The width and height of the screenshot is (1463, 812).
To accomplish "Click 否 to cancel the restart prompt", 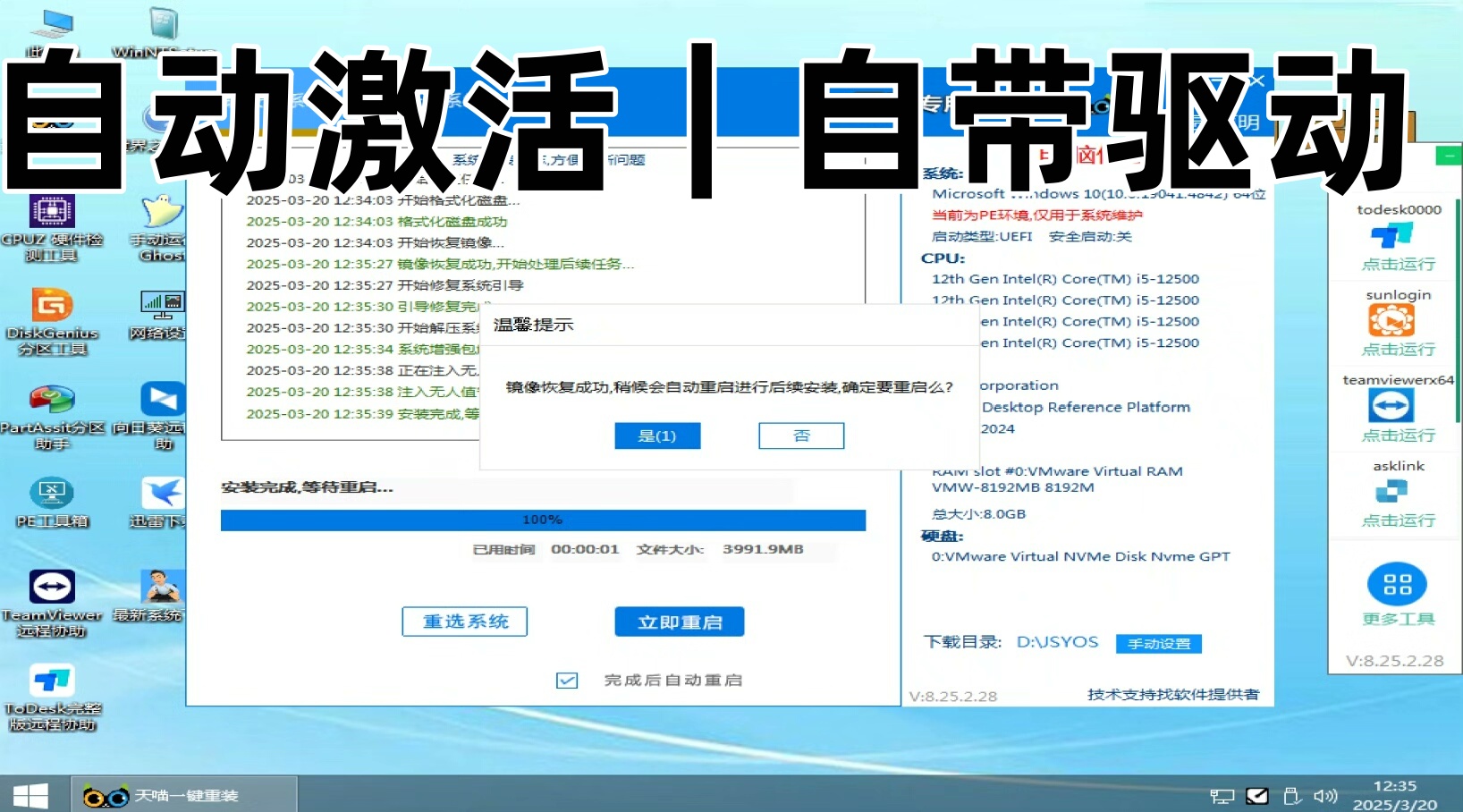I will click(800, 436).
